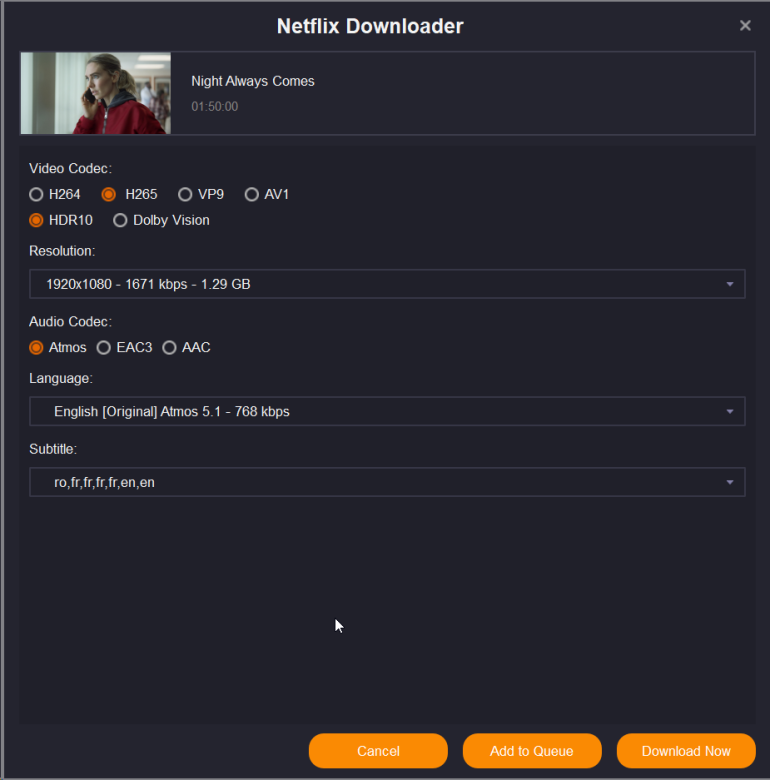770x780 pixels.
Task: Open the Resolution dropdown
Action: click(x=387, y=284)
